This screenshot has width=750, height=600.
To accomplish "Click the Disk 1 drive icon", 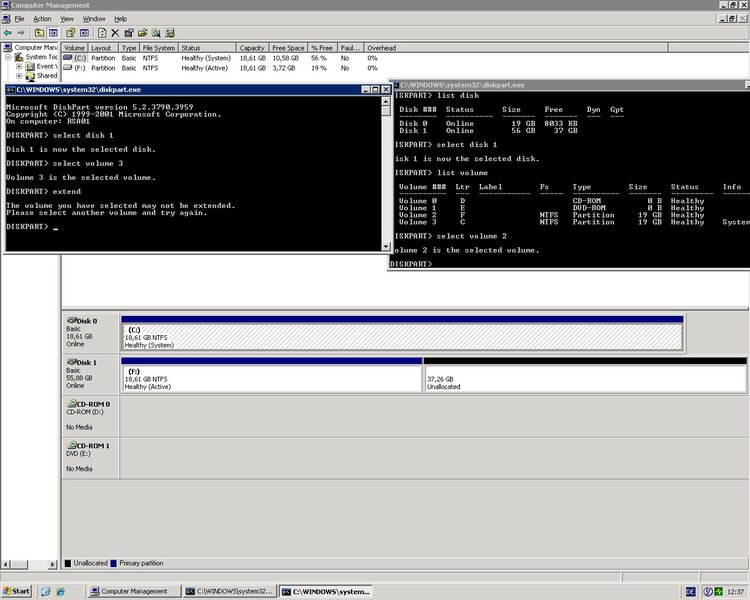I will pos(71,362).
